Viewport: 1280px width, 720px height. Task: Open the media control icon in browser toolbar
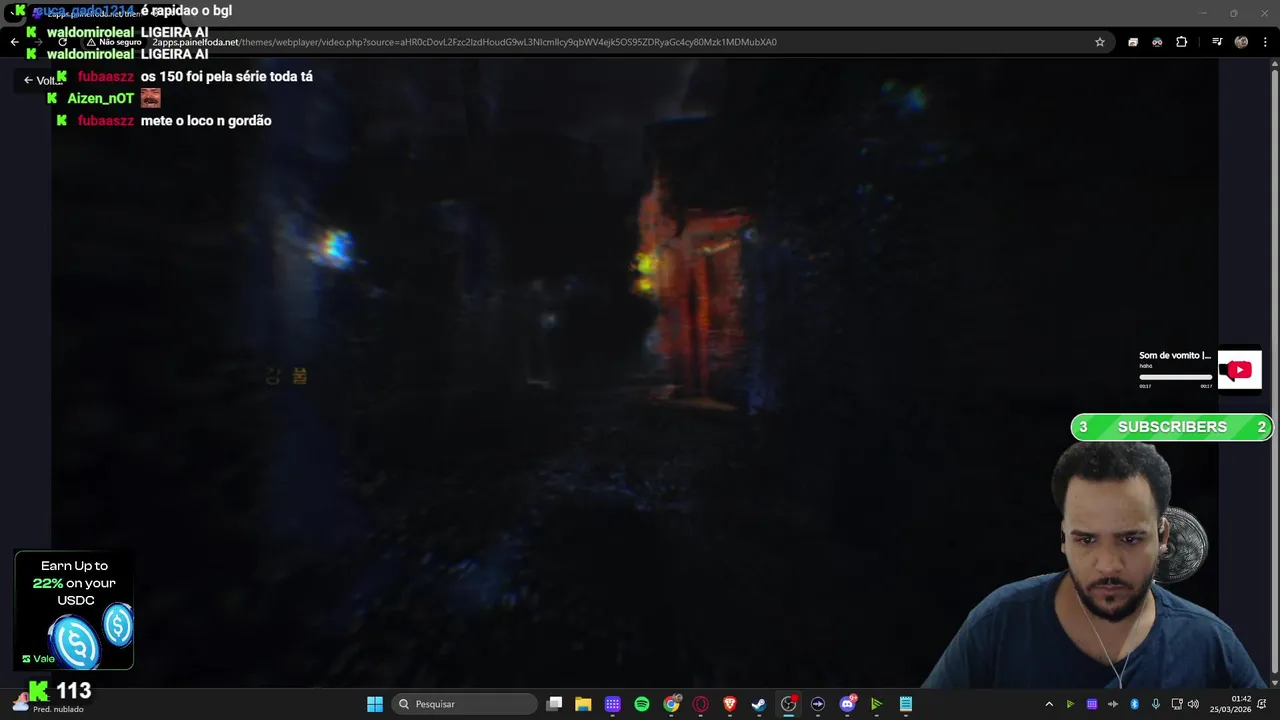click(x=1217, y=42)
